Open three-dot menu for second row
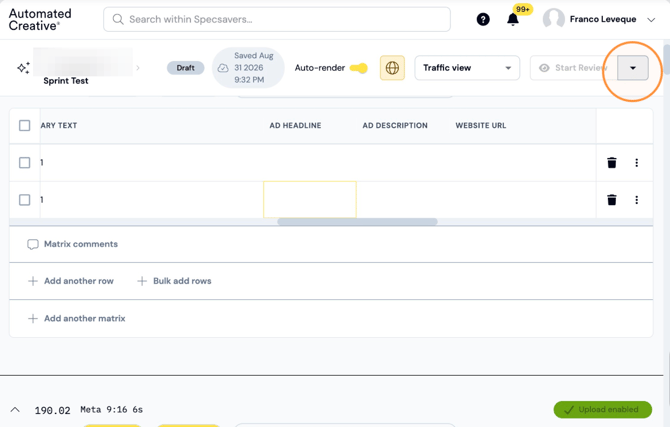This screenshot has height=427, width=670. [637, 200]
